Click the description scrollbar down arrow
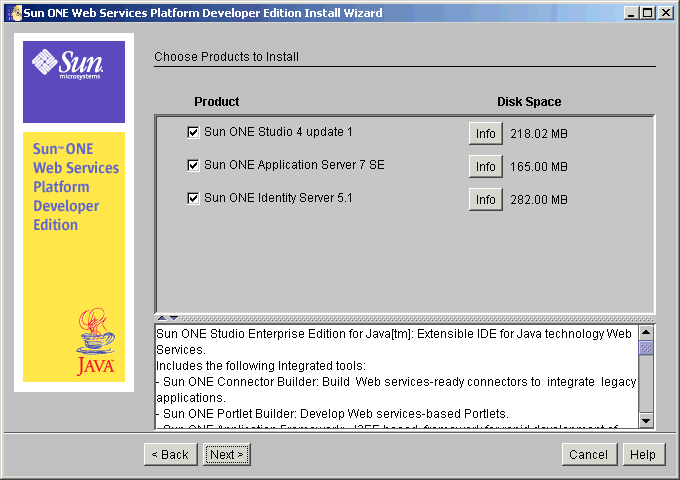This screenshot has width=680, height=480. pos(646,420)
